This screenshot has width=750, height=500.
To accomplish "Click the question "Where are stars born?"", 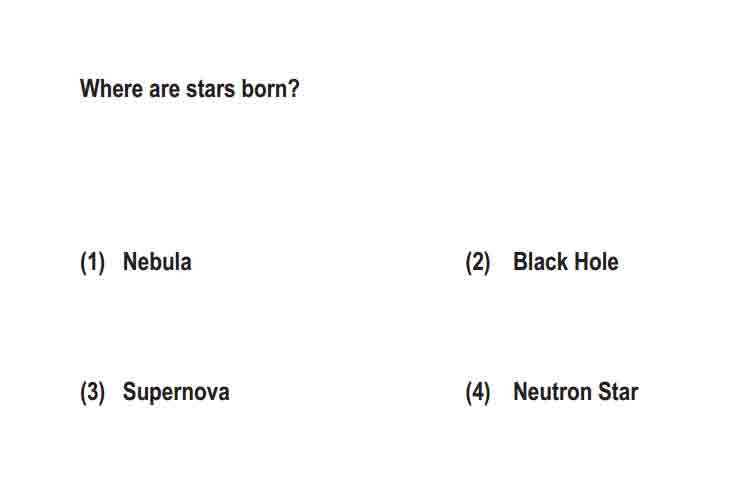I will click(189, 89).
